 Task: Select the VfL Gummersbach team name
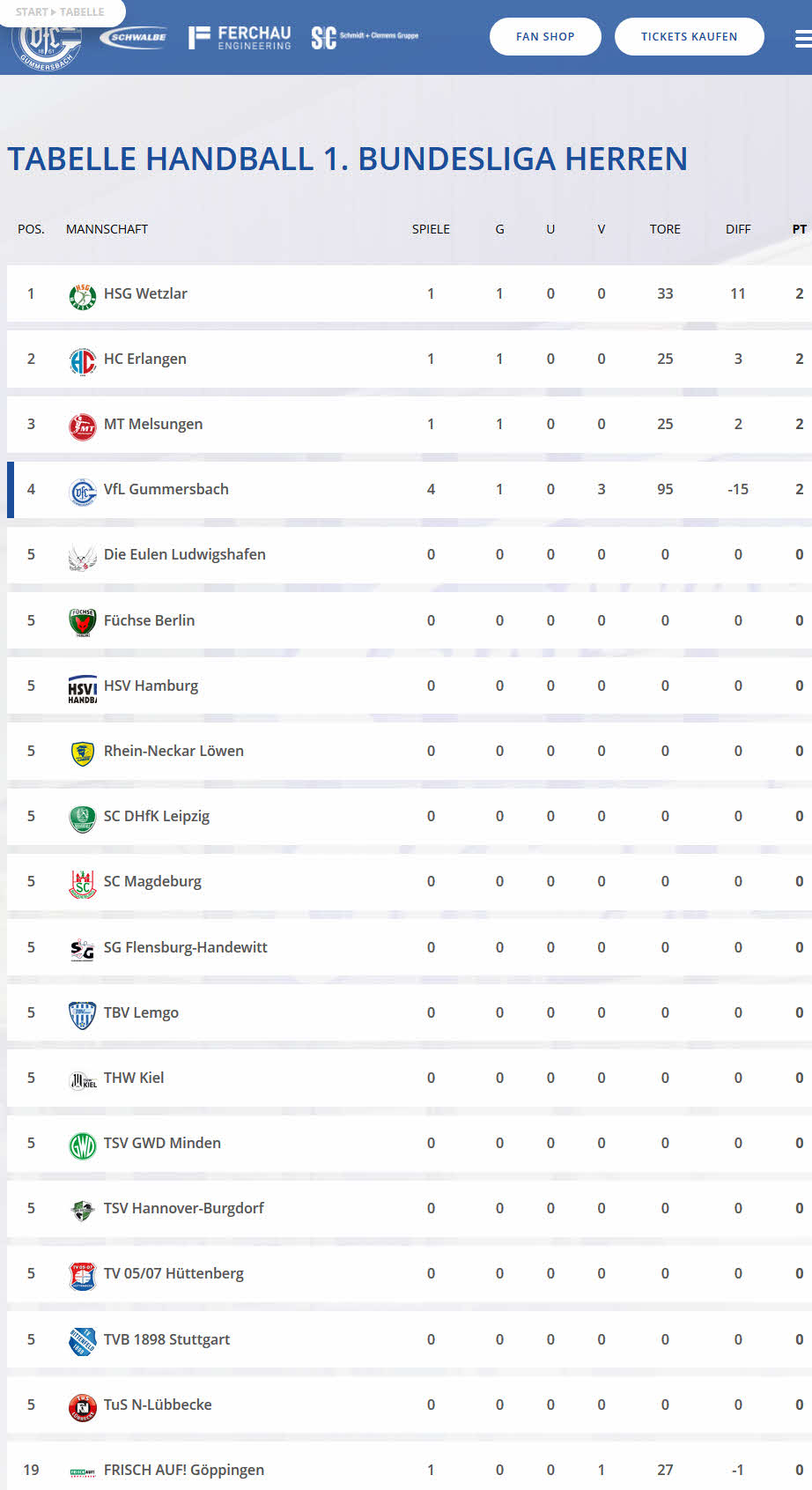tap(166, 489)
